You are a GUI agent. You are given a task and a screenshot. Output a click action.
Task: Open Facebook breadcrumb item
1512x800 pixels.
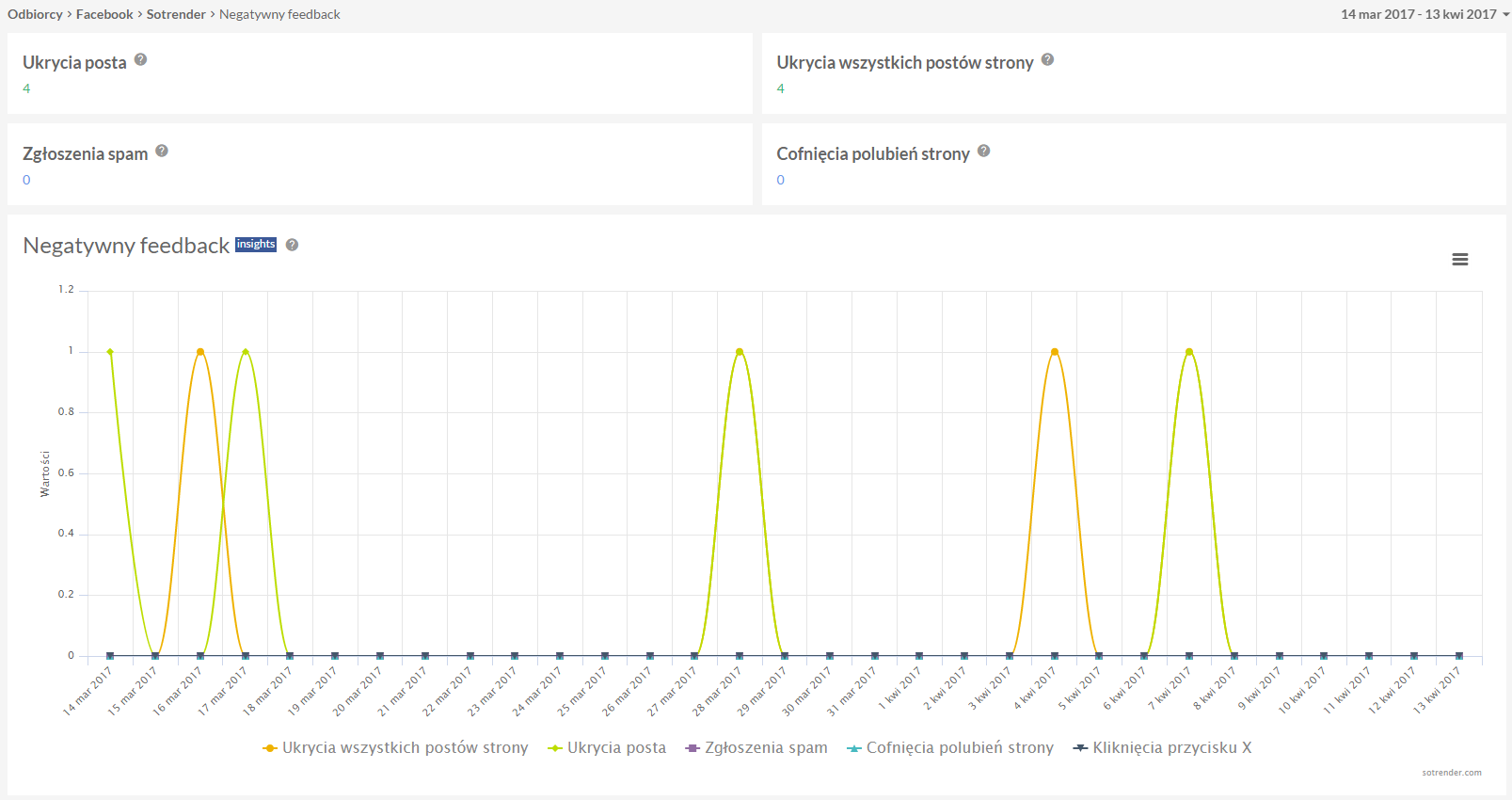(x=104, y=14)
